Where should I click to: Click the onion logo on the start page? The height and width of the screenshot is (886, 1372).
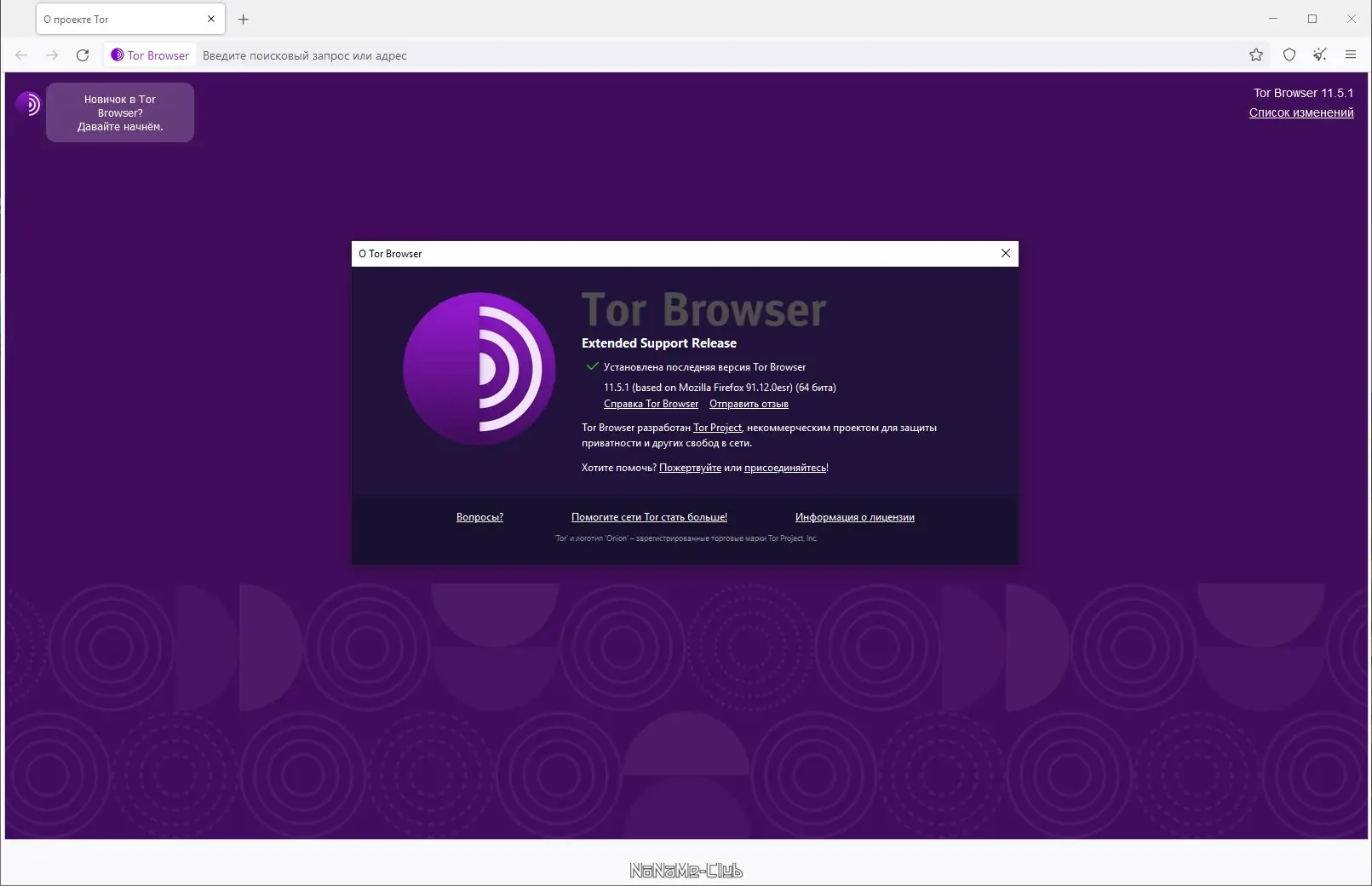coord(28,104)
